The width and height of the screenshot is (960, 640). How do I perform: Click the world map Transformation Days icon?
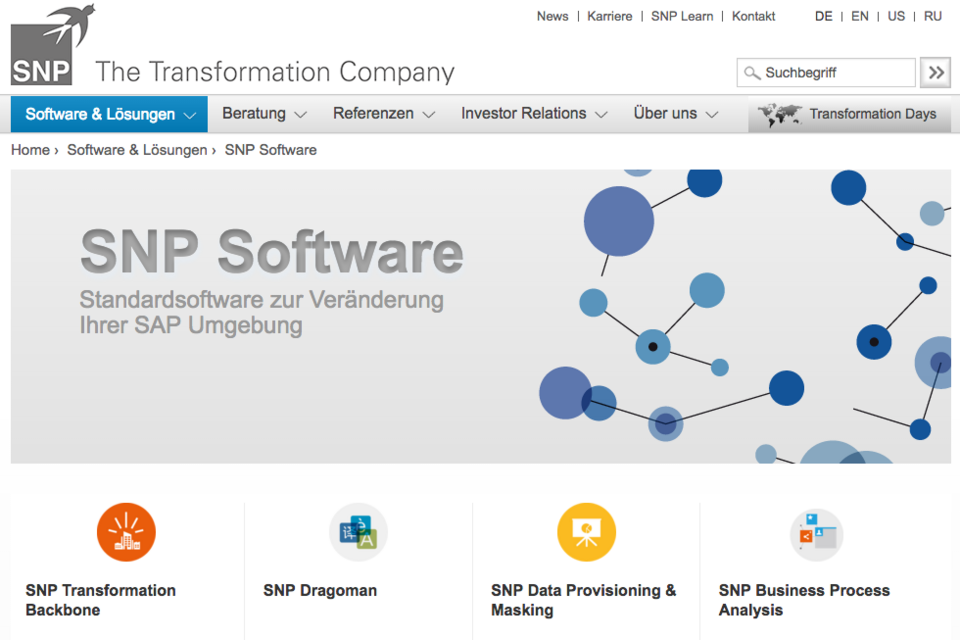(x=779, y=115)
